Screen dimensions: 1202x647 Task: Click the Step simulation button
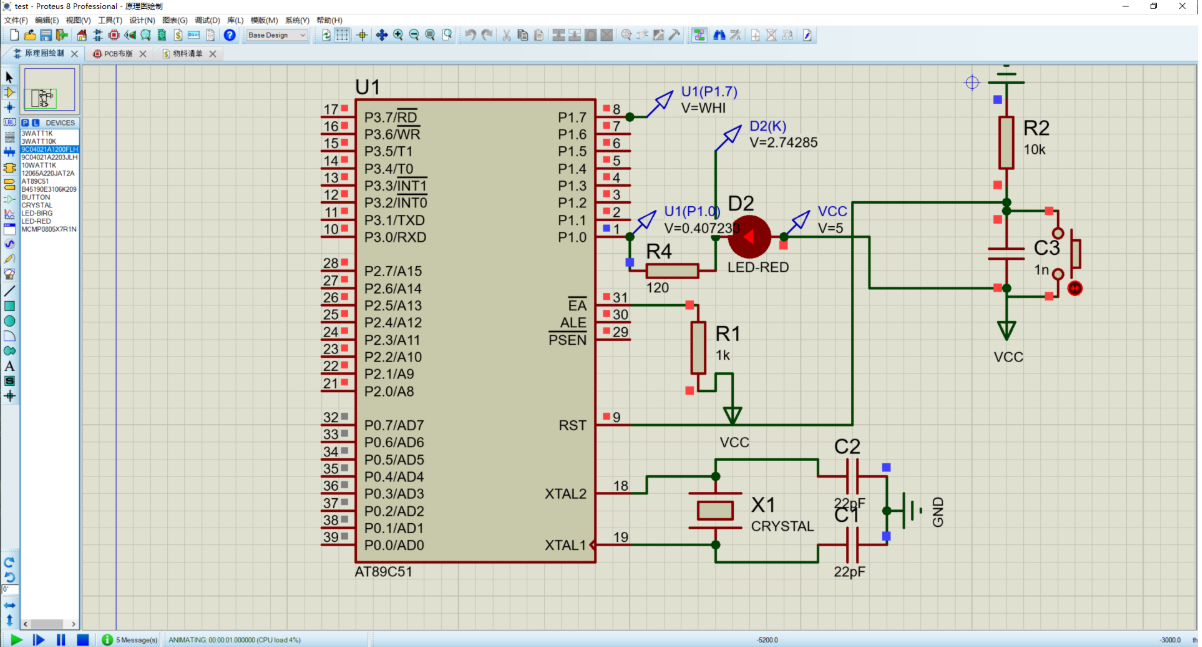39,639
